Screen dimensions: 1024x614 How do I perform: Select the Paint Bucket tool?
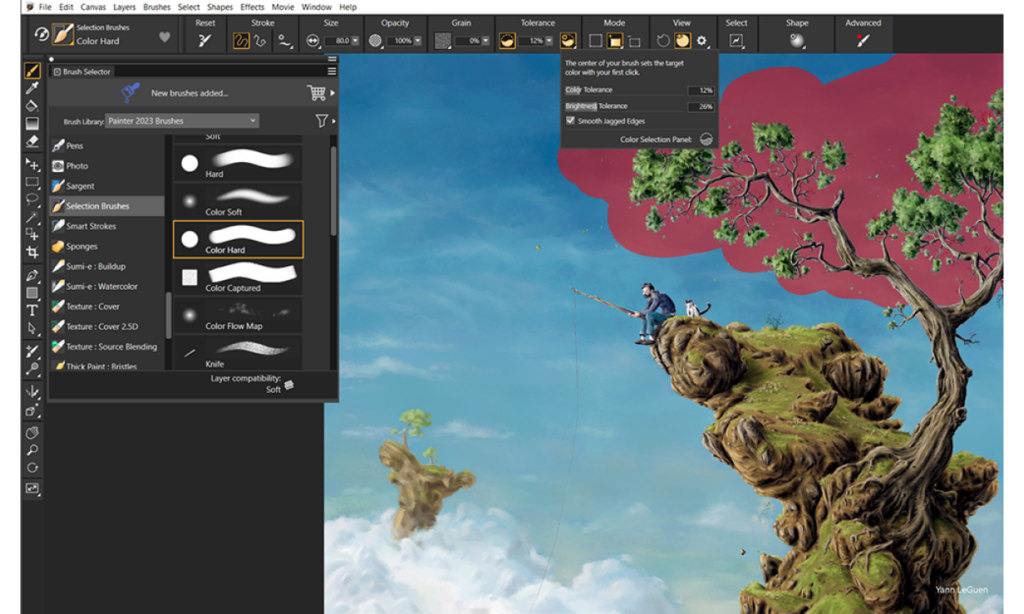32,105
